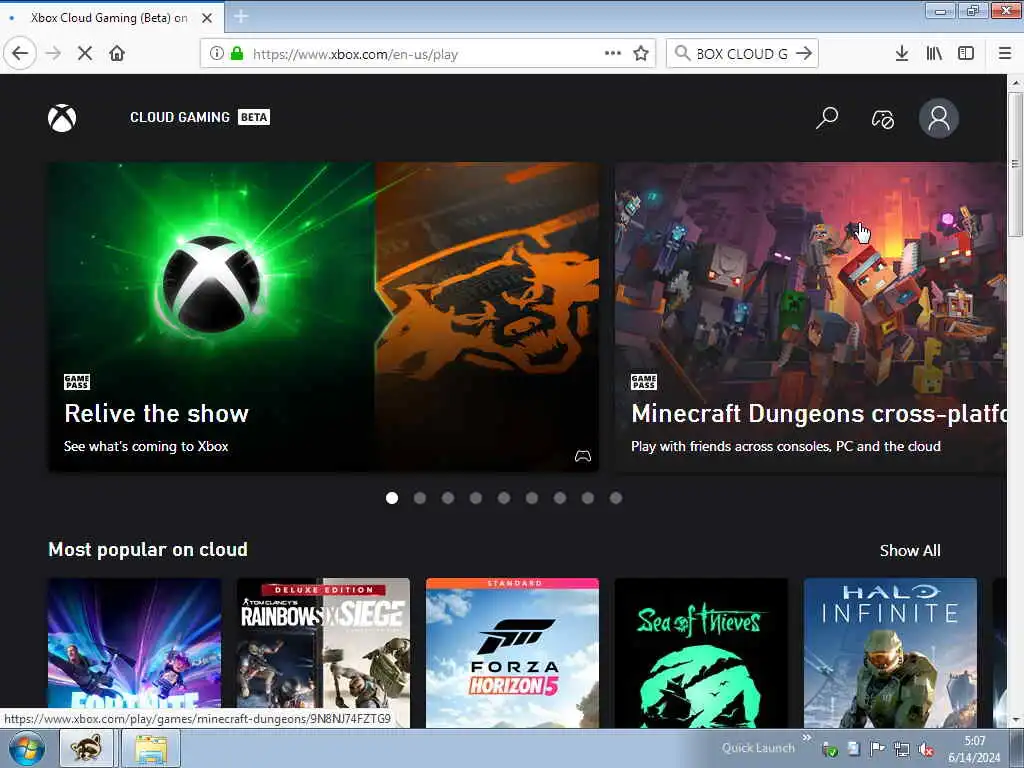Open the Windows Start button
The height and width of the screenshot is (768, 1024).
tap(27, 748)
